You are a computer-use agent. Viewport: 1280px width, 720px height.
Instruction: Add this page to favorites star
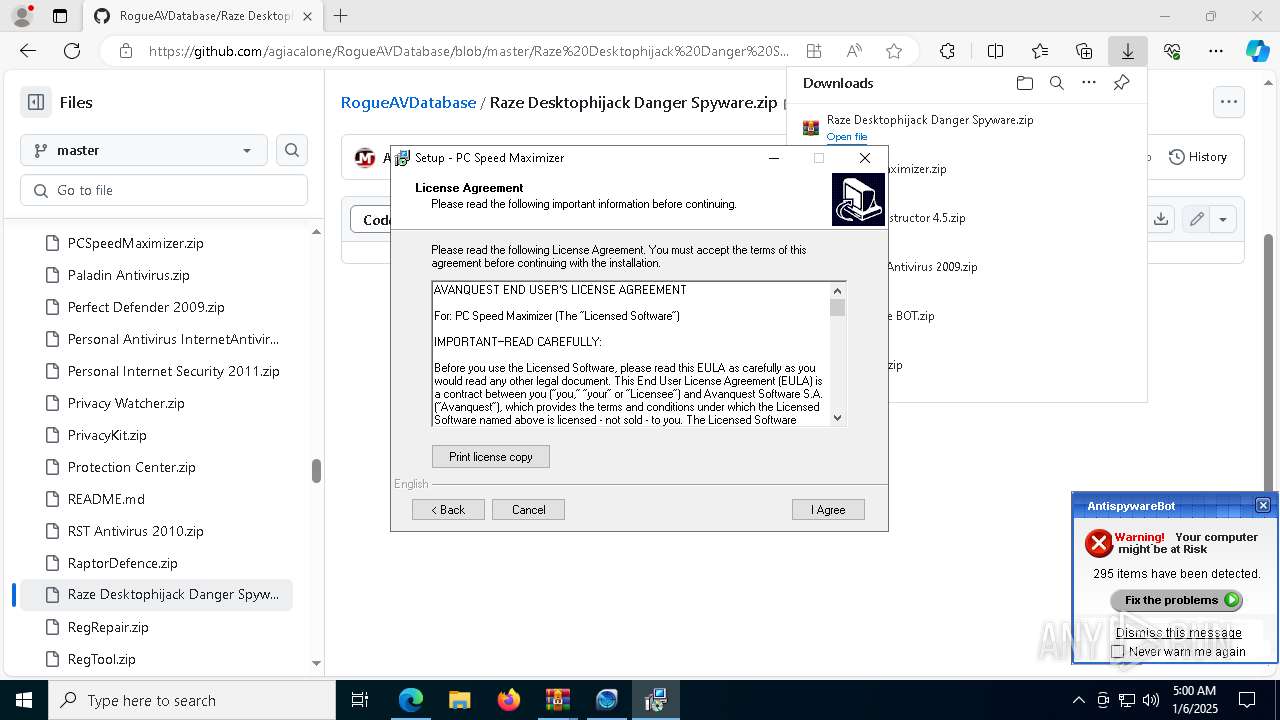(x=894, y=51)
